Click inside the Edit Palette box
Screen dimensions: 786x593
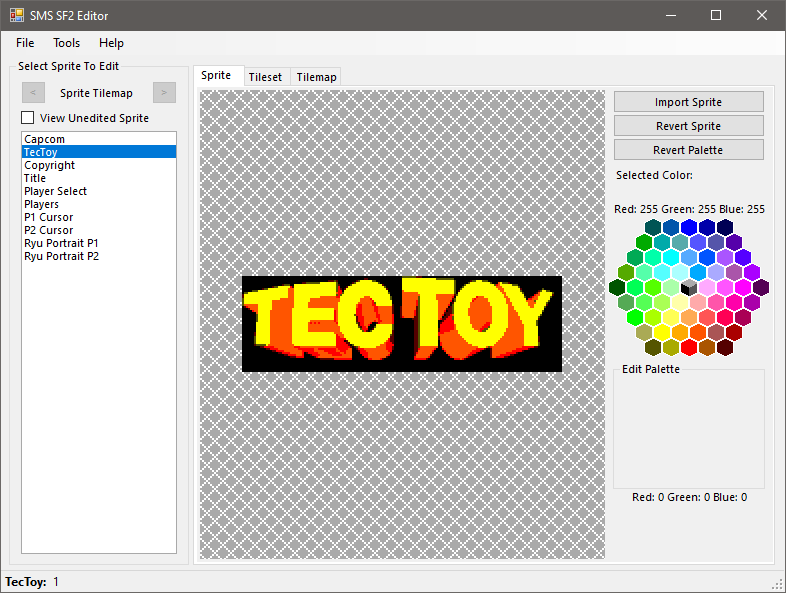click(x=689, y=431)
